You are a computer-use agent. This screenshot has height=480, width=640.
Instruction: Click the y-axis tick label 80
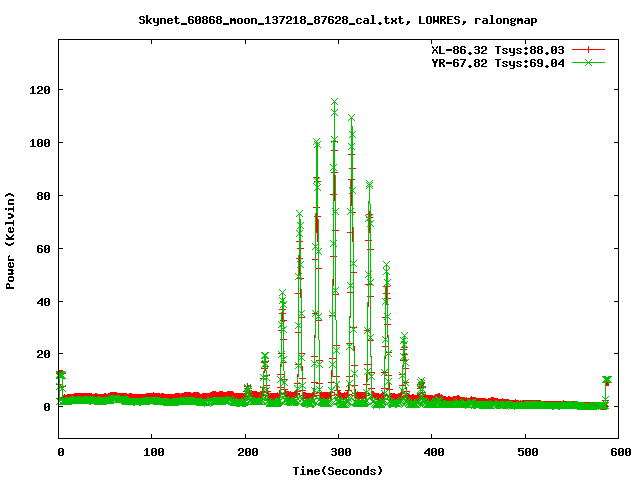pyautogui.click(x=44, y=196)
